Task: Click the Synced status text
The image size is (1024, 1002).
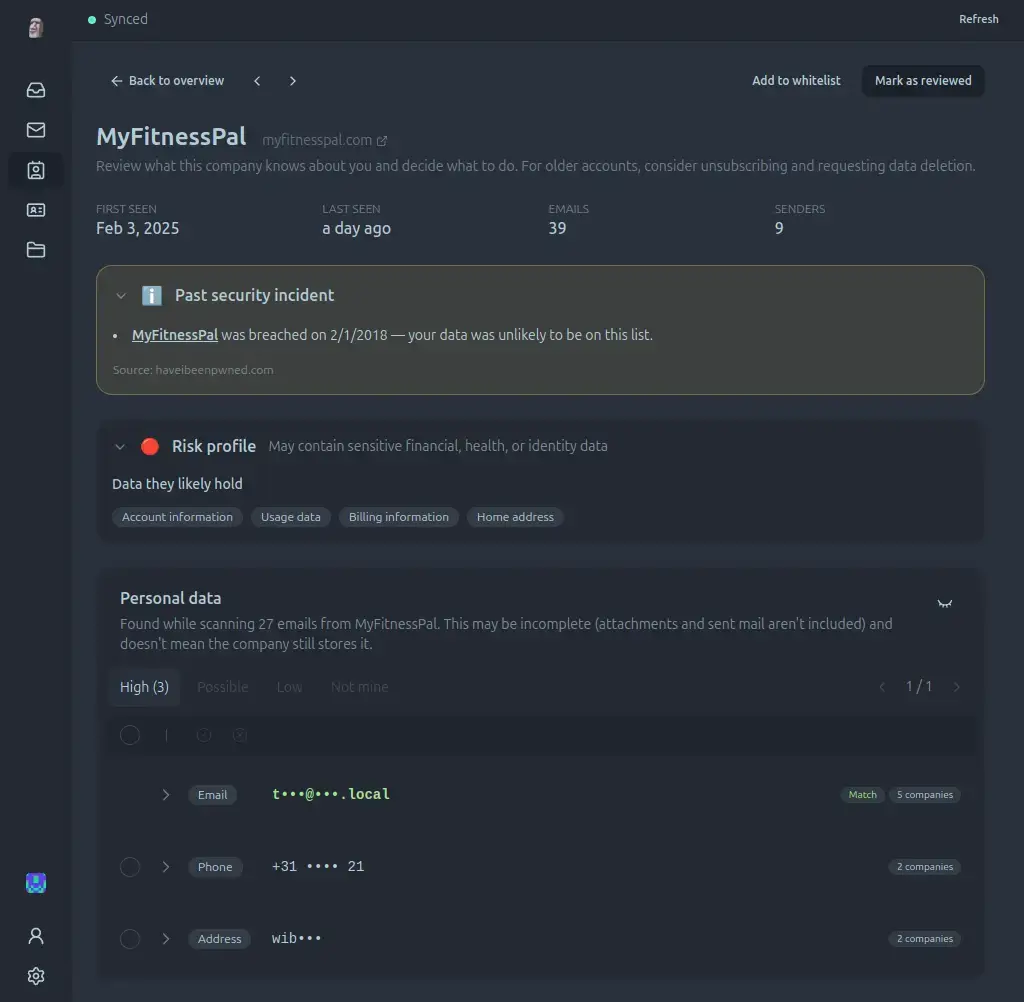Action: pyautogui.click(x=125, y=20)
